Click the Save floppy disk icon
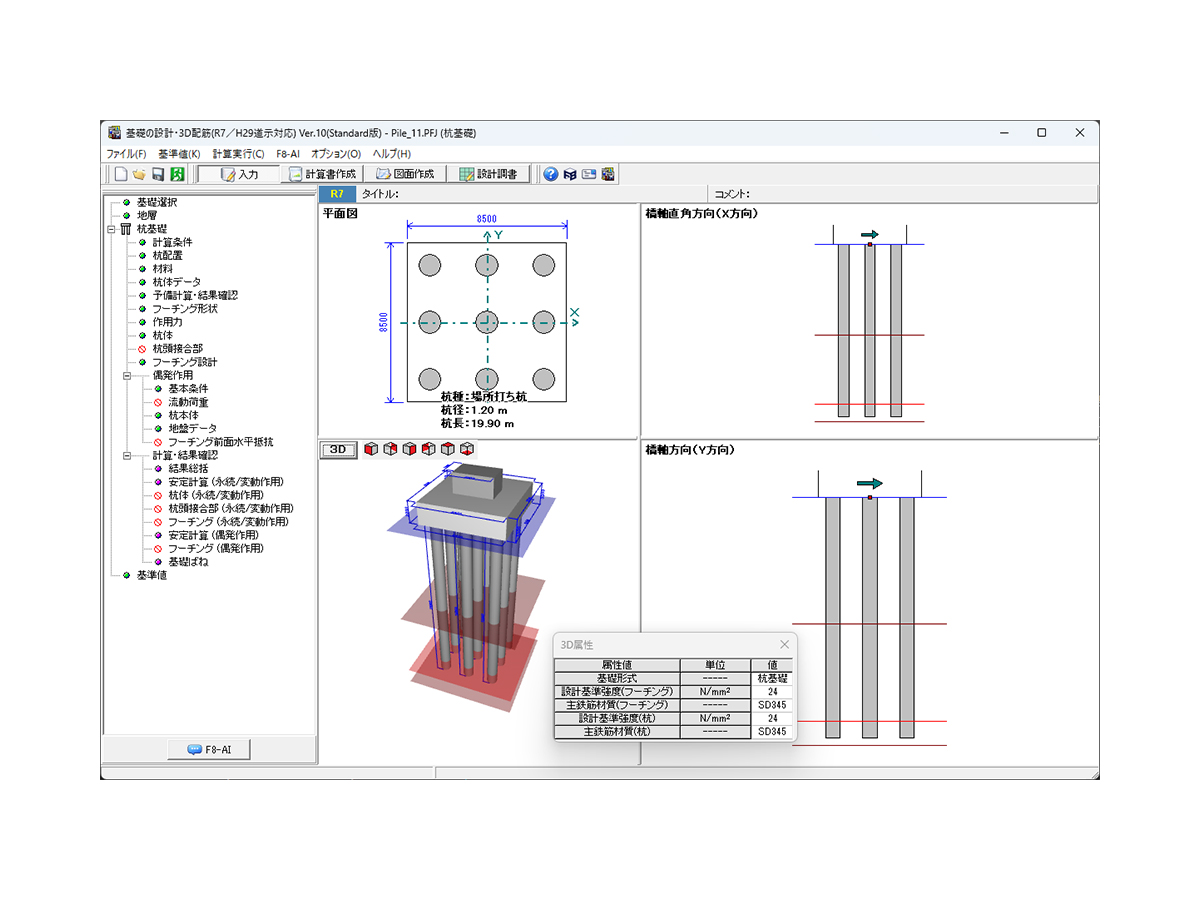This screenshot has width=1200, height=900. click(x=158, y=174)
